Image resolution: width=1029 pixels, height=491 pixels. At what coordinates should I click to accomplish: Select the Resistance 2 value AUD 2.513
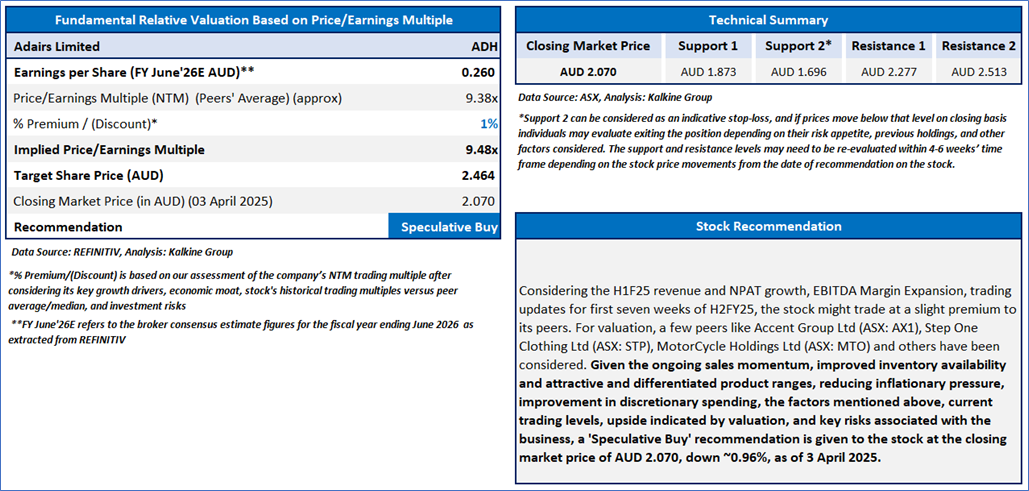click(978, 72)
